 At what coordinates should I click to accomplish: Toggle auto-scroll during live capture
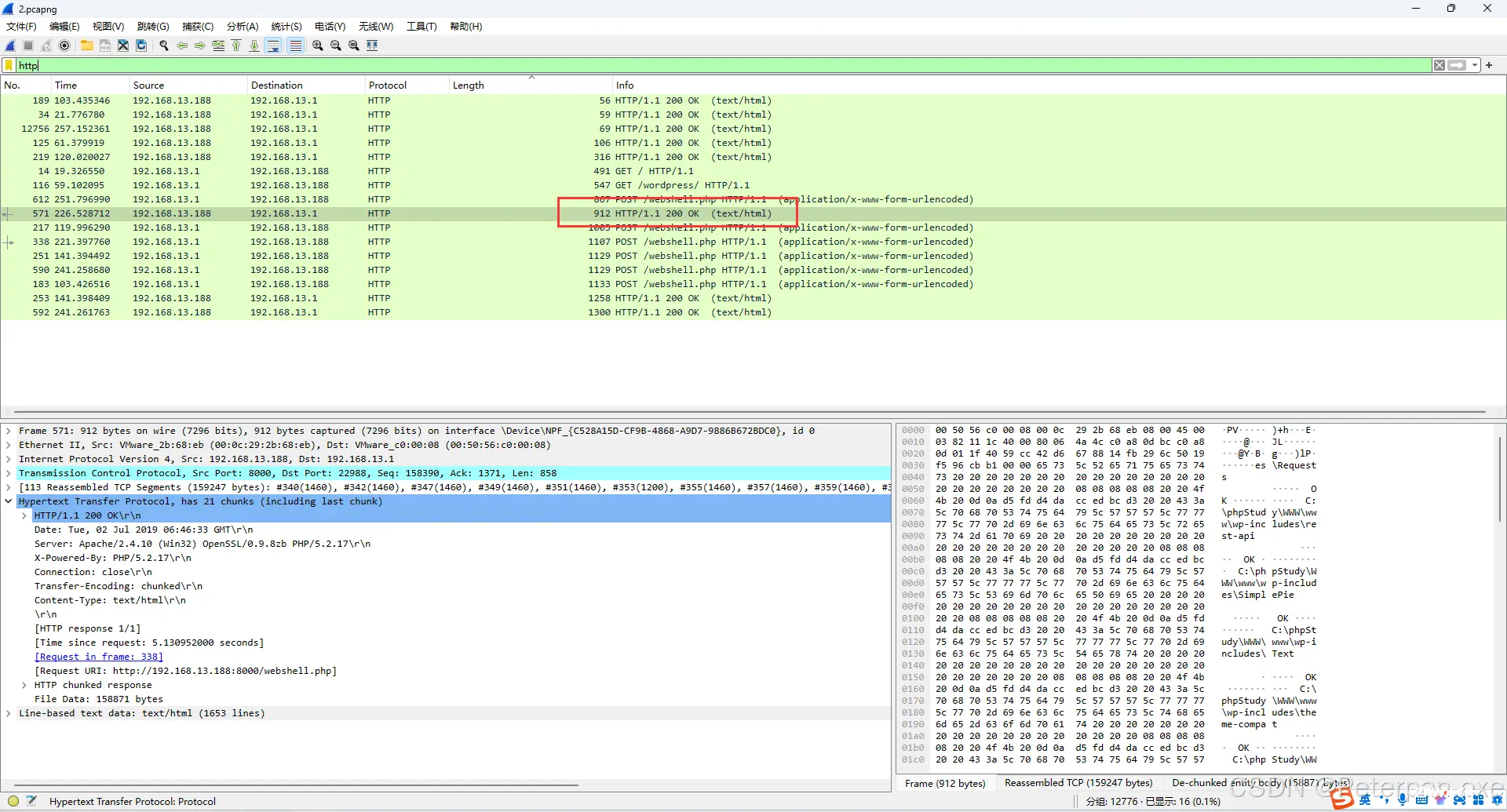click(x=273, y=46)
